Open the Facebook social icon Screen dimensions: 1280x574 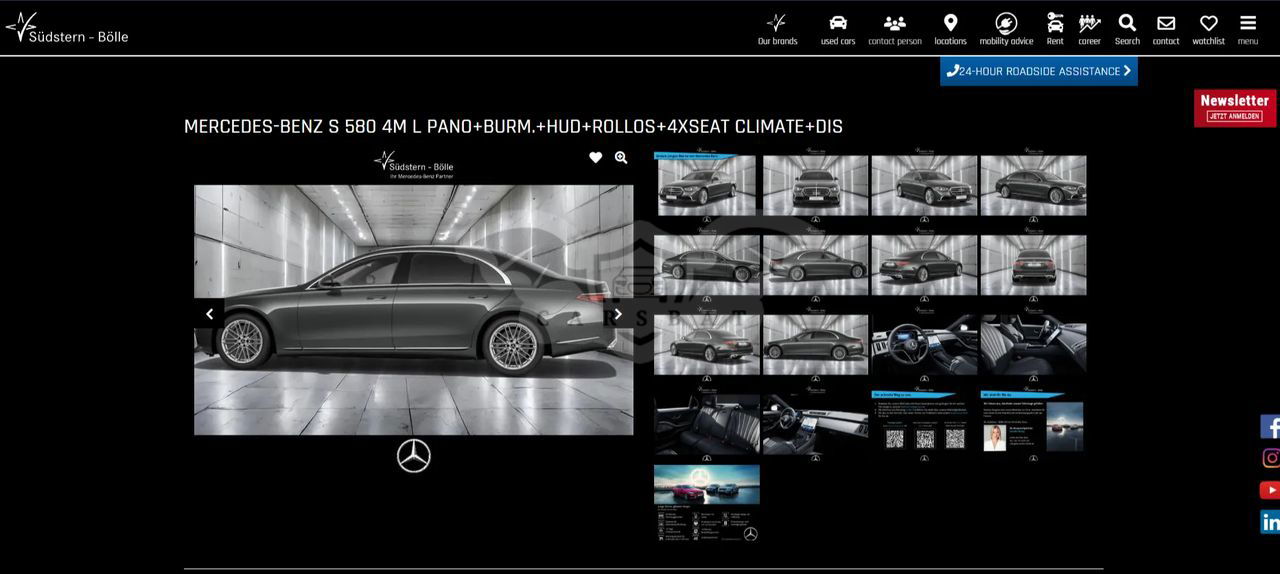[x=1270, y=427]
